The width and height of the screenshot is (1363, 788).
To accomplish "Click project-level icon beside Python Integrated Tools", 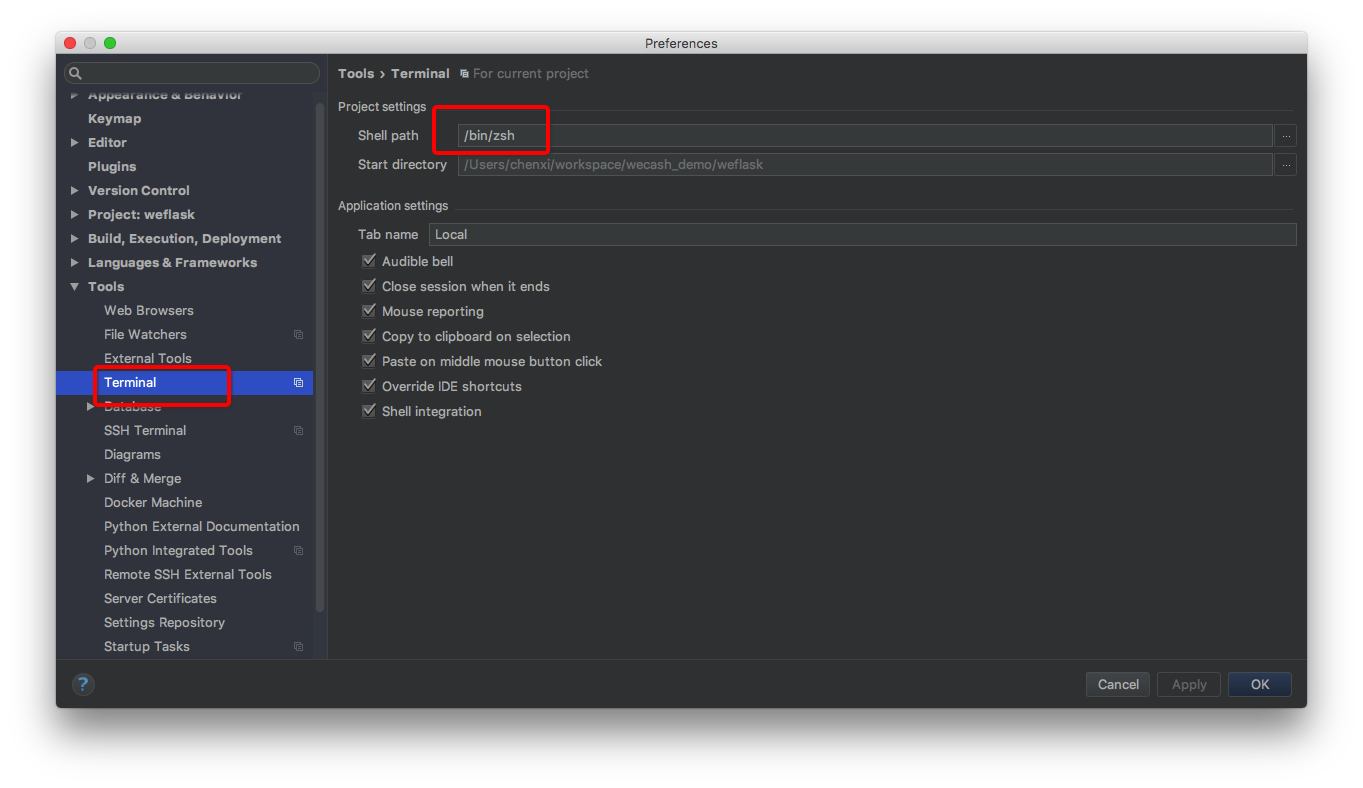I will 298,551.
